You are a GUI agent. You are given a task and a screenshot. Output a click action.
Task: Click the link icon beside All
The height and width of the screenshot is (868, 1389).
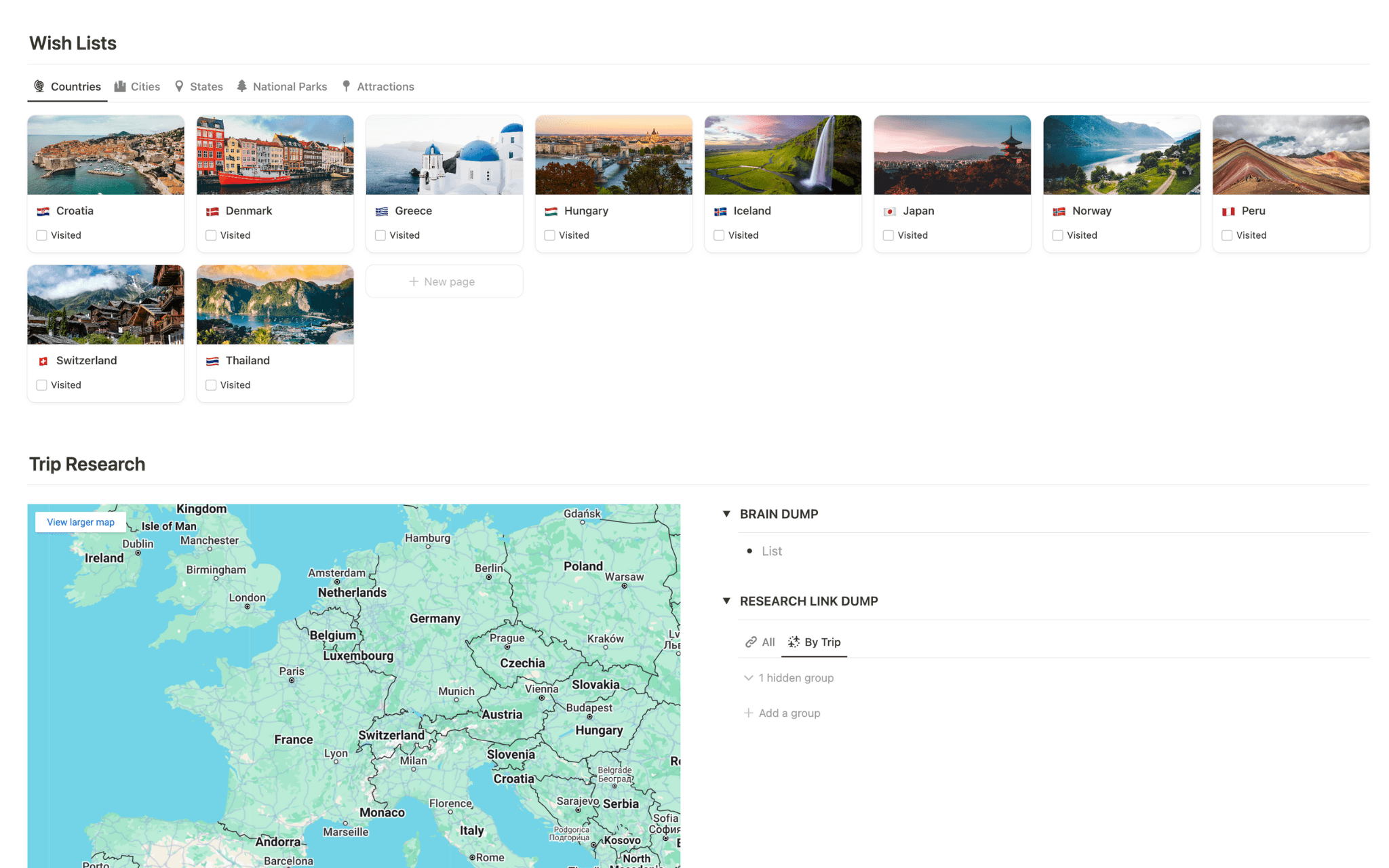(751, 642)
